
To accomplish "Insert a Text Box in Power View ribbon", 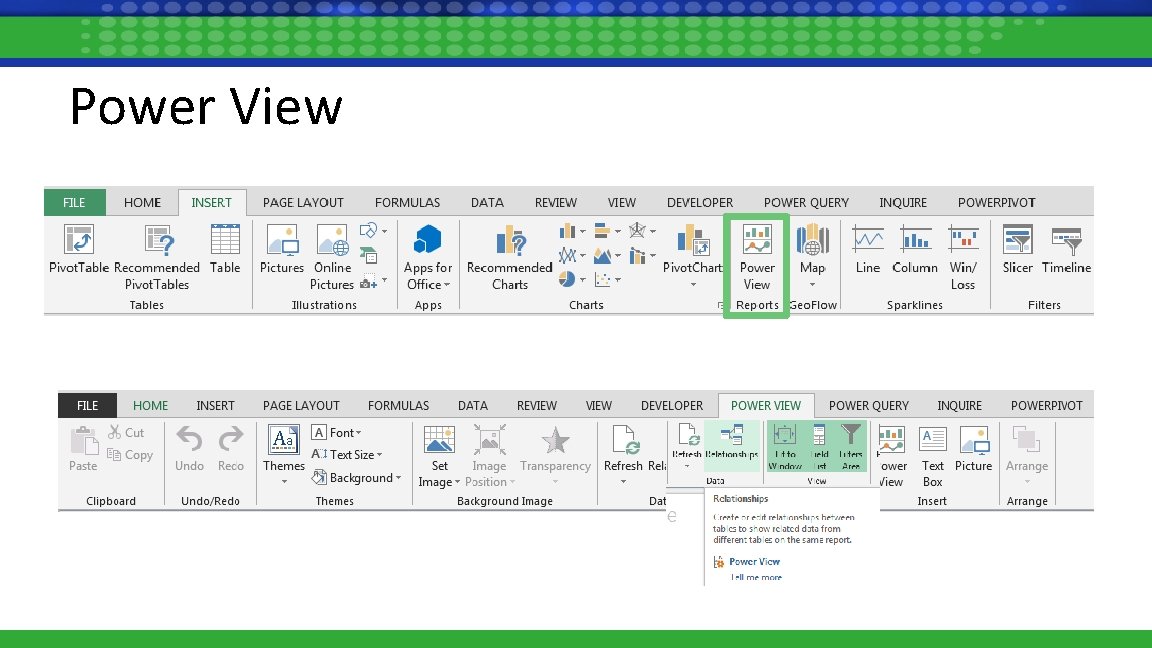I will [932, 456].
